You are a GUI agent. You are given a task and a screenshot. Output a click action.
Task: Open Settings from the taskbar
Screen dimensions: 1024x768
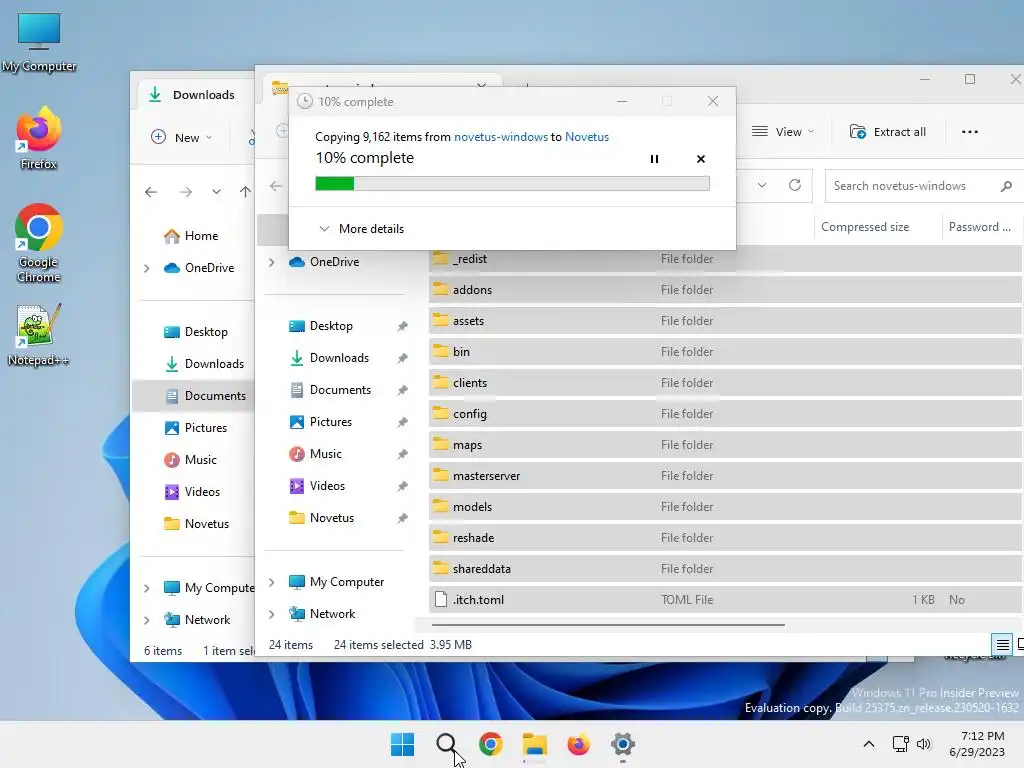(x=622, y=744)
